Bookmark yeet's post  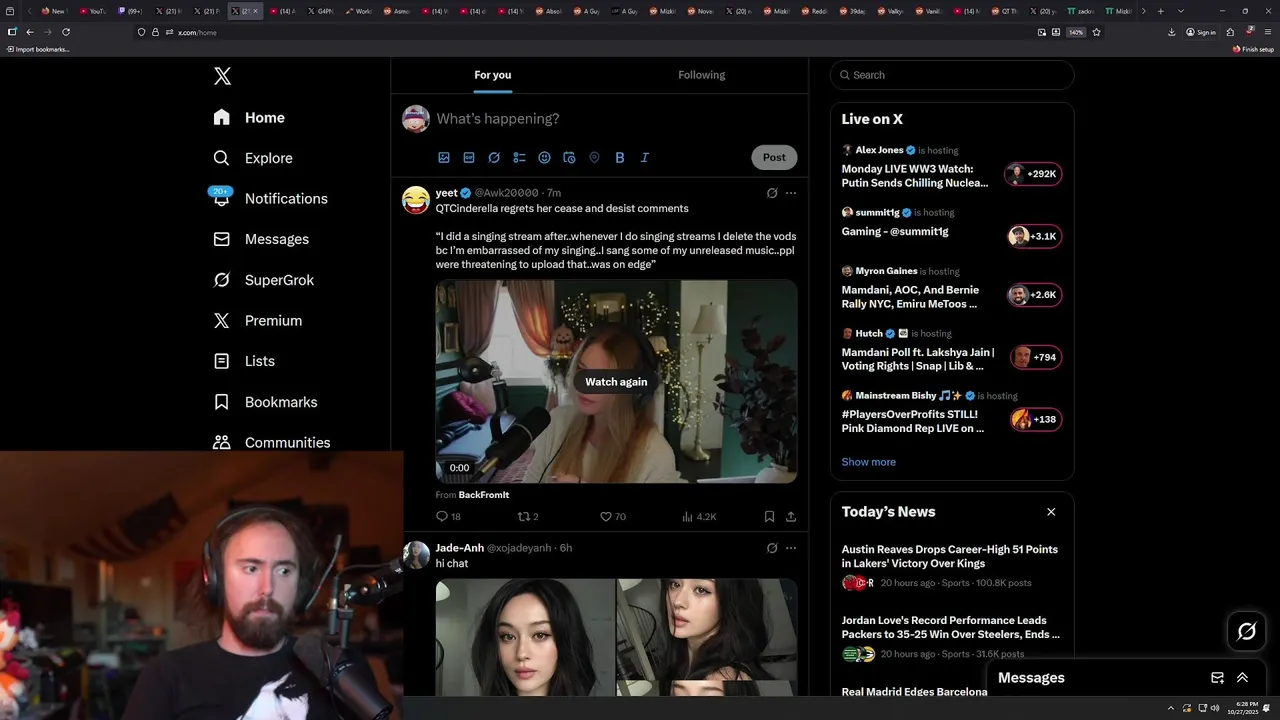(x=769, y=517)
